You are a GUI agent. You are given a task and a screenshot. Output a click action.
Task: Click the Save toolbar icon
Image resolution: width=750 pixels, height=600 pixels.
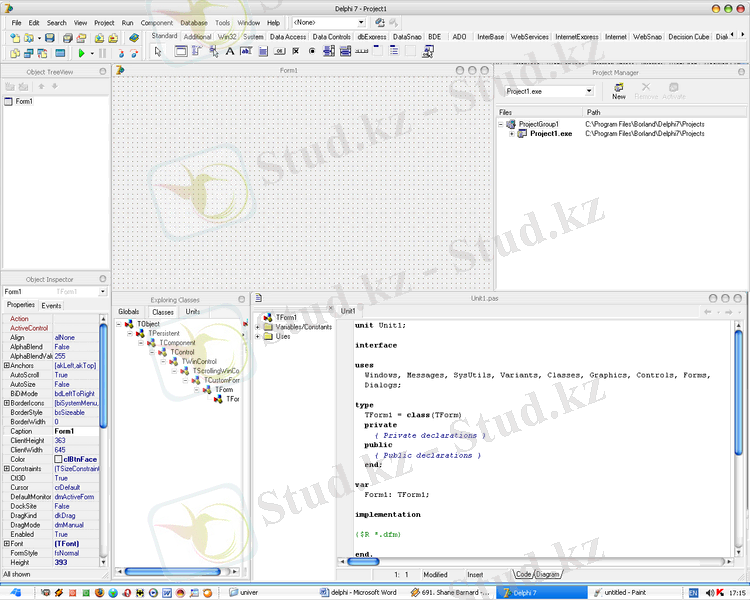coord(51,37)
